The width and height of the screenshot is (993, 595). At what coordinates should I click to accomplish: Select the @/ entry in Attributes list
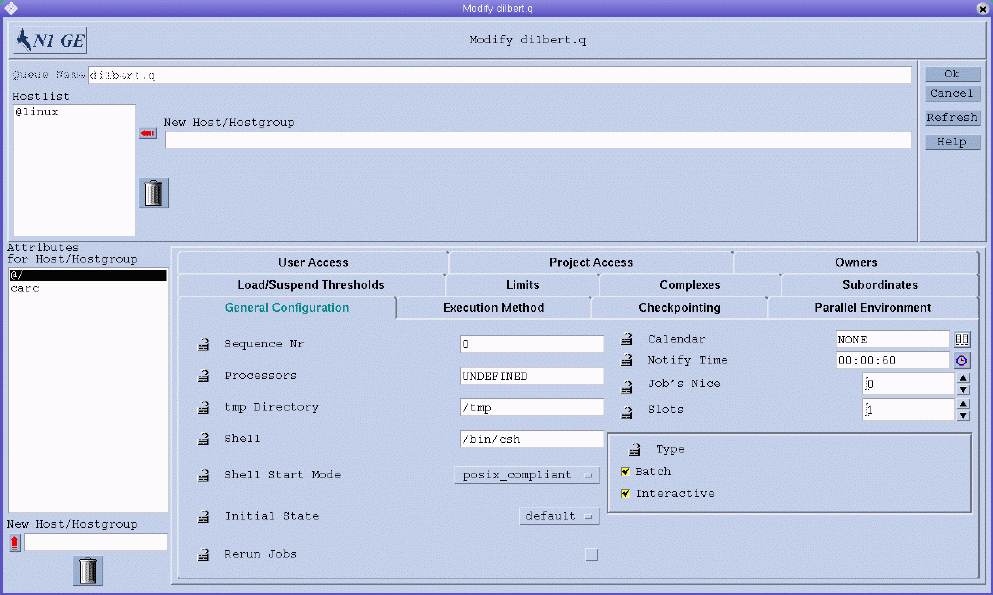88,275
